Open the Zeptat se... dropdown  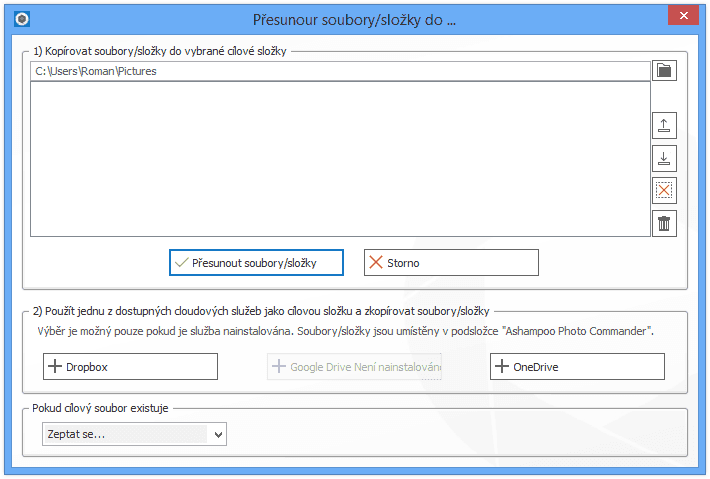134,434
